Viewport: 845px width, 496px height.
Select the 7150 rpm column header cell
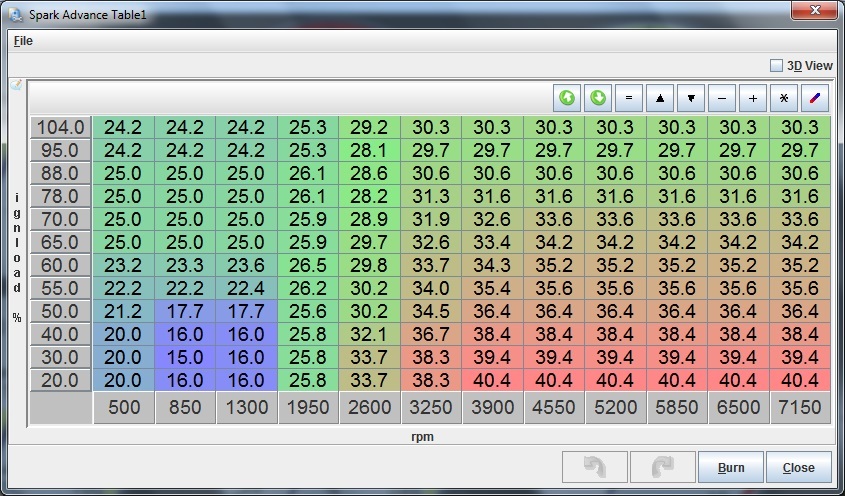click(800, 408)
